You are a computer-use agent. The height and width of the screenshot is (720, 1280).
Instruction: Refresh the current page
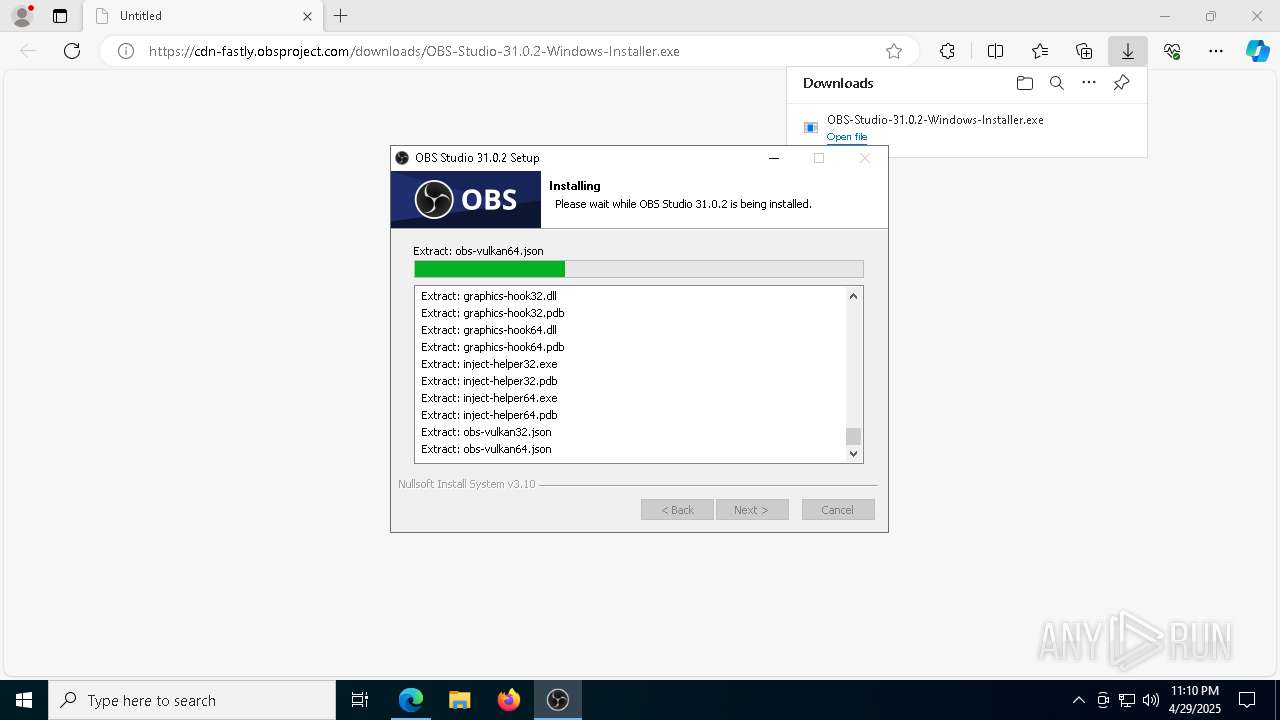click(x=72, y=51)
